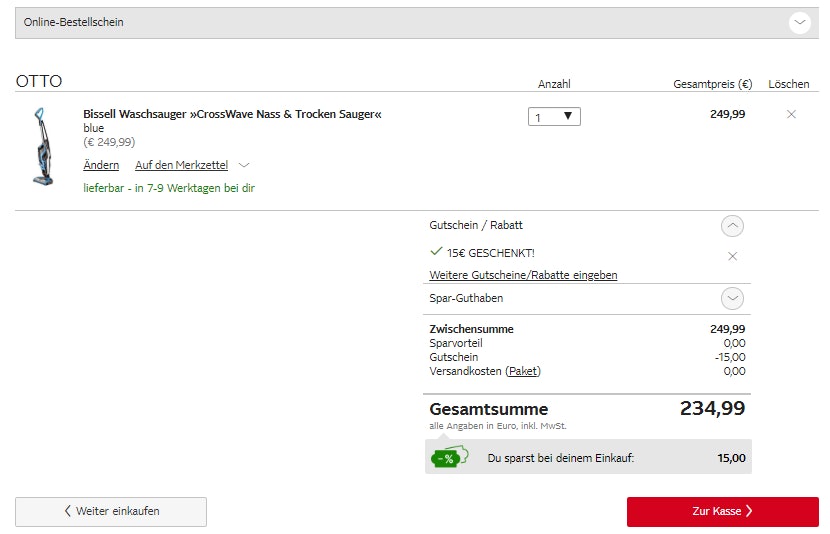
Task: Delete the Bissell Waschsauger from cart
Action: [791, 114]
